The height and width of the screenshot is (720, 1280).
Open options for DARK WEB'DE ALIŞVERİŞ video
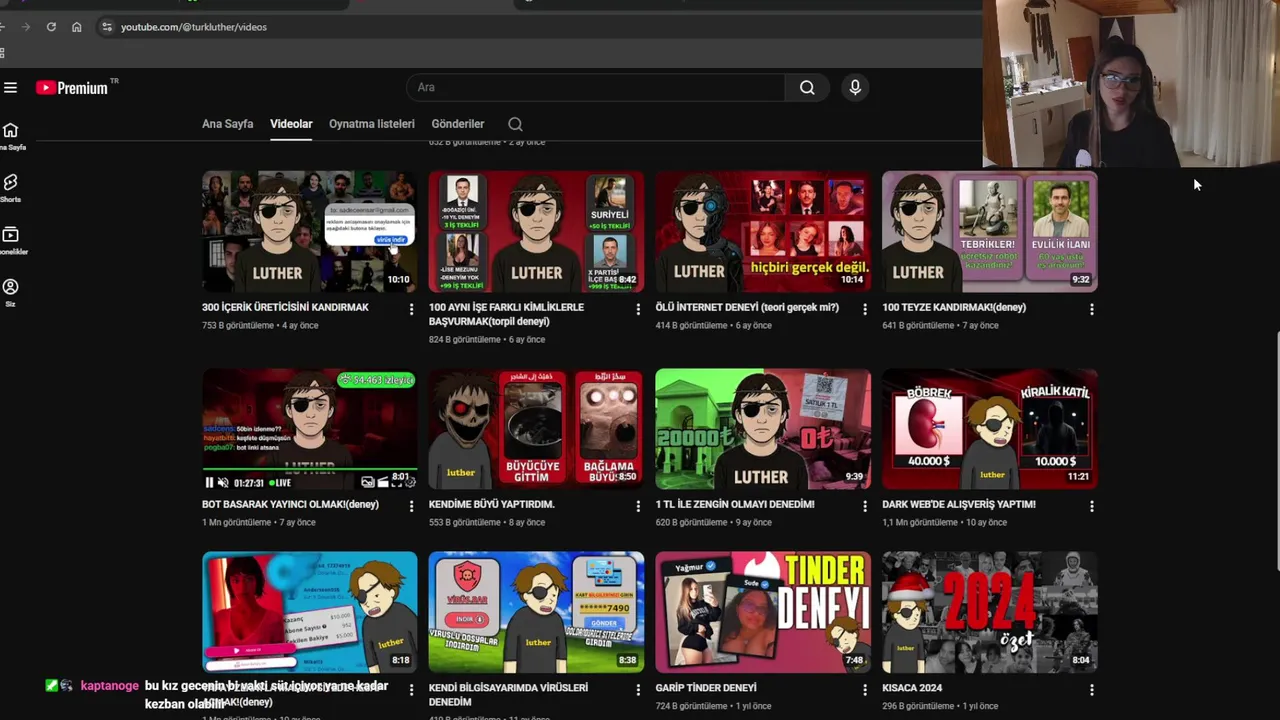(x=1092, y=506)
